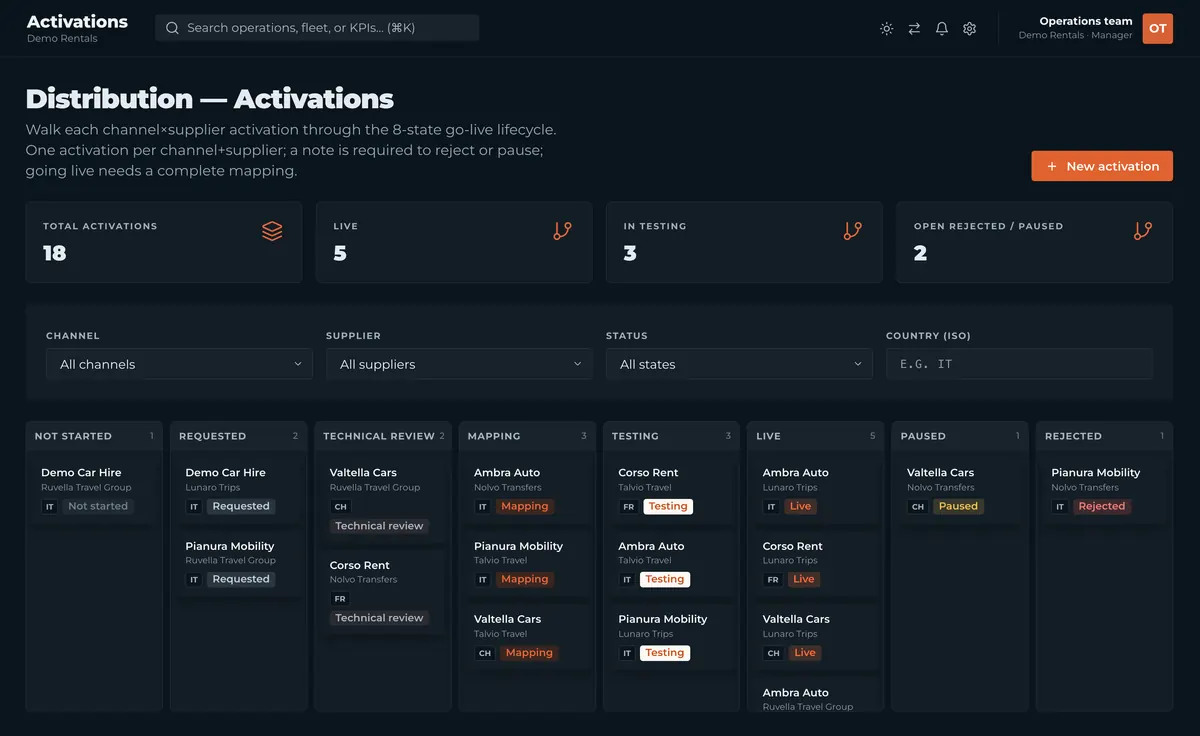The width and height of the screenshot is (1200, 736).
Task: Click the branch icon on In Testing card
Action: [853, 231]
